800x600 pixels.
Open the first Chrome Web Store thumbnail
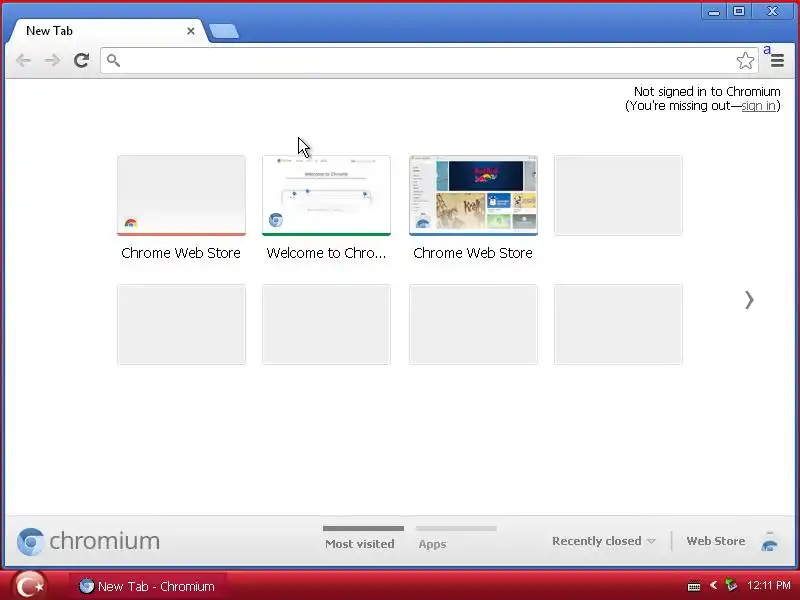coord(181,195)
